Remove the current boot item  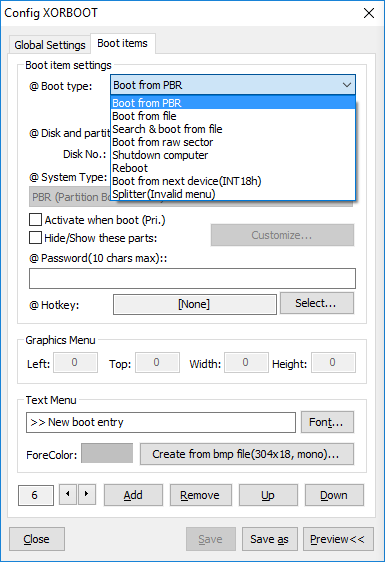pos(200,495)
